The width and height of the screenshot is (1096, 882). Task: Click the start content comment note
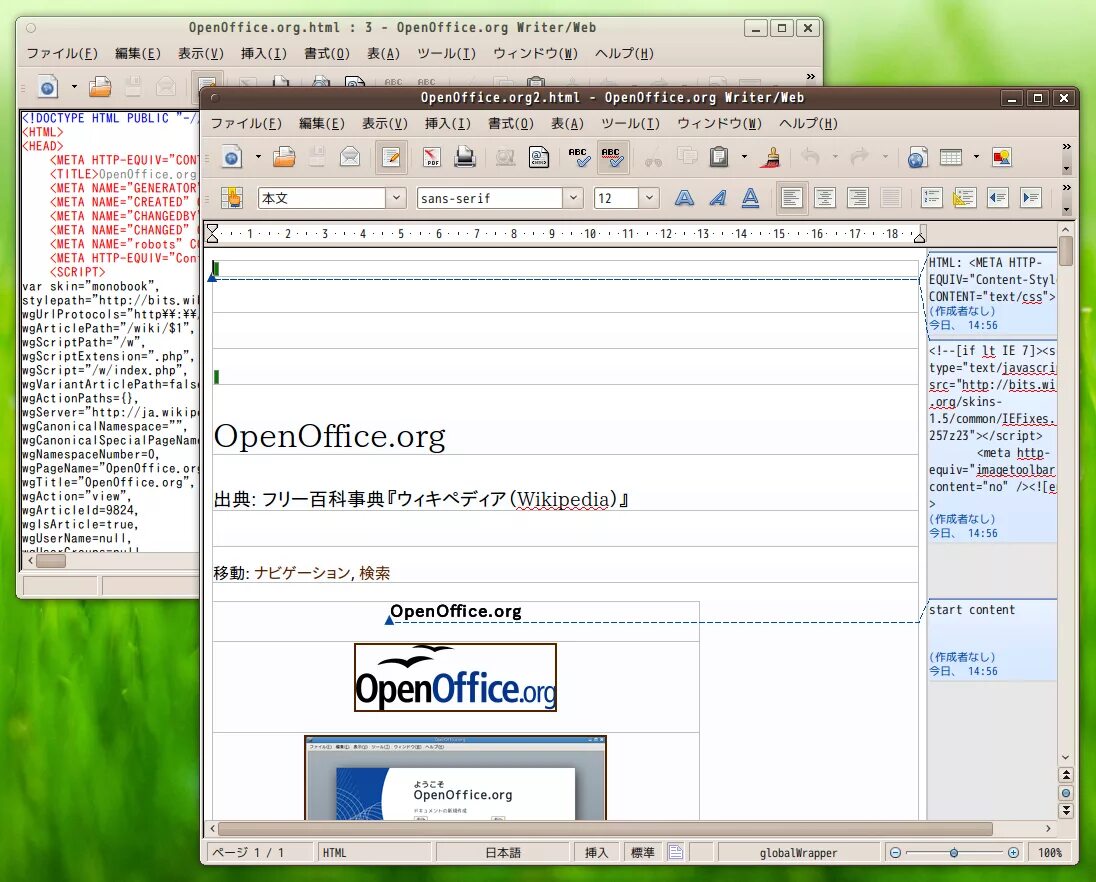click(993, 639)
